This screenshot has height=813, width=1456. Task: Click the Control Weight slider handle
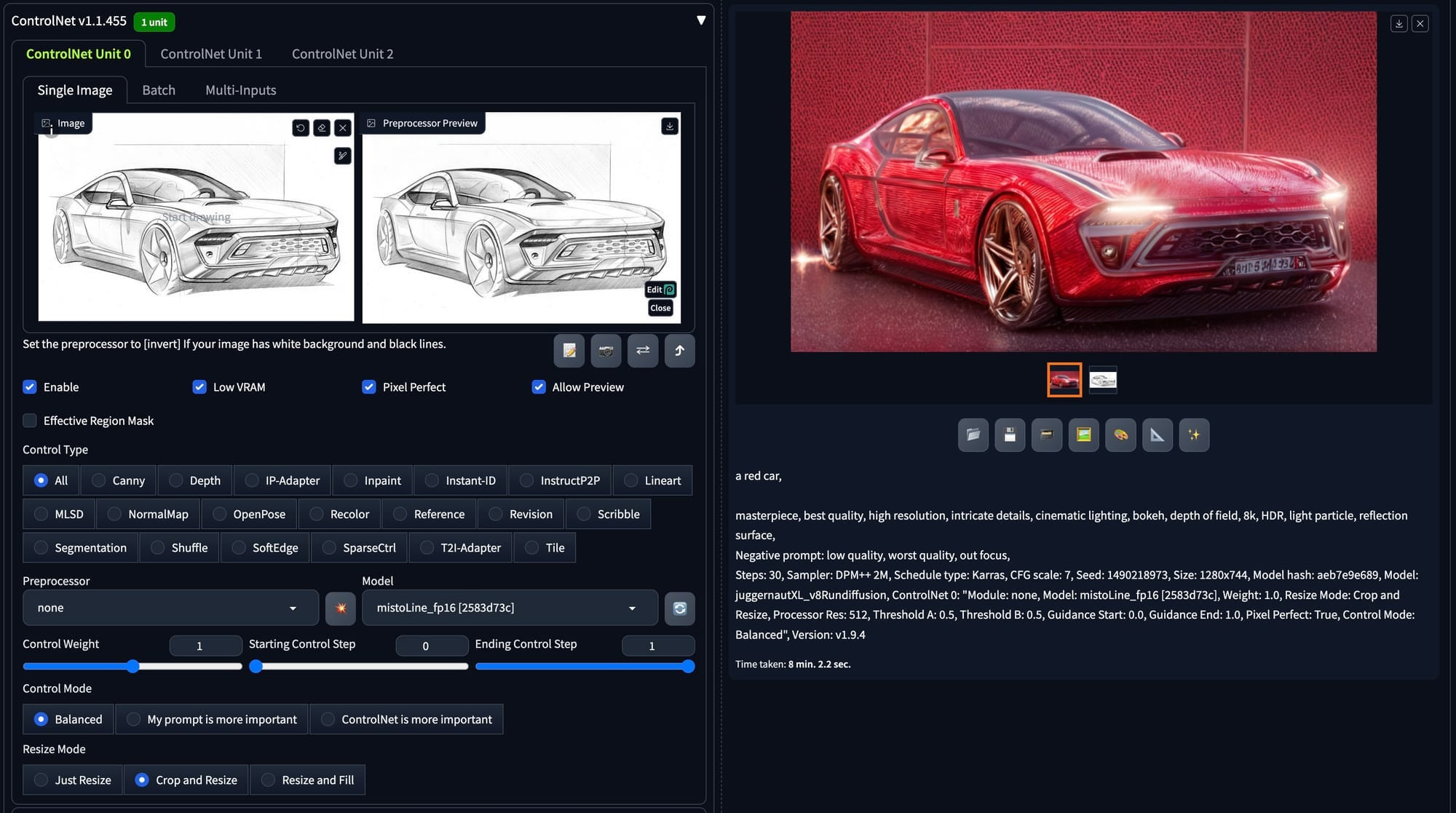[x=132, y=667]
